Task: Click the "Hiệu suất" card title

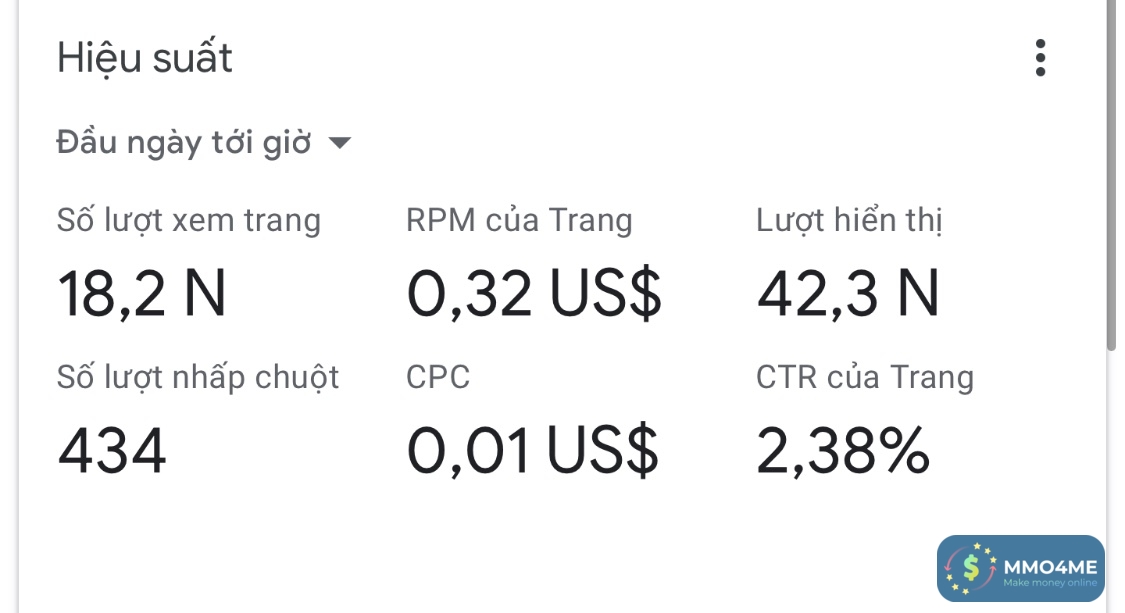Action: [x=145, y=58]
